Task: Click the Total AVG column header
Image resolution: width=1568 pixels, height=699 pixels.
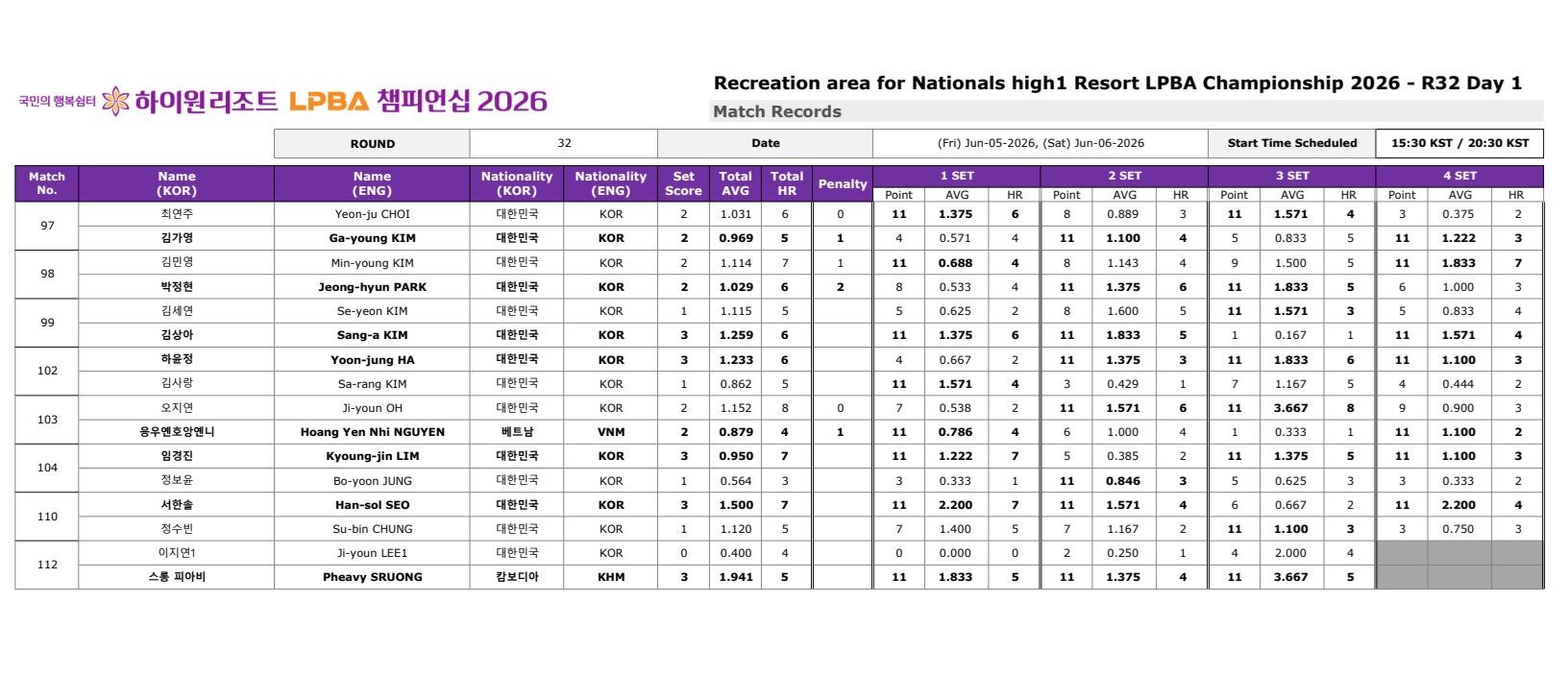Action: coord(736,183)
